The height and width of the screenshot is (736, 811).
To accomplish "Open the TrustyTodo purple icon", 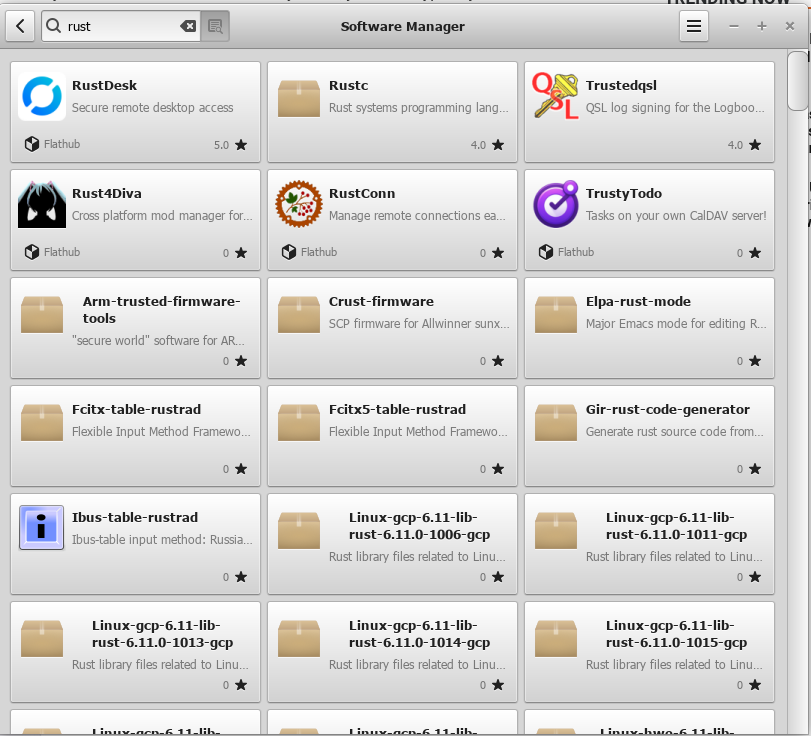I will (555, 204).
